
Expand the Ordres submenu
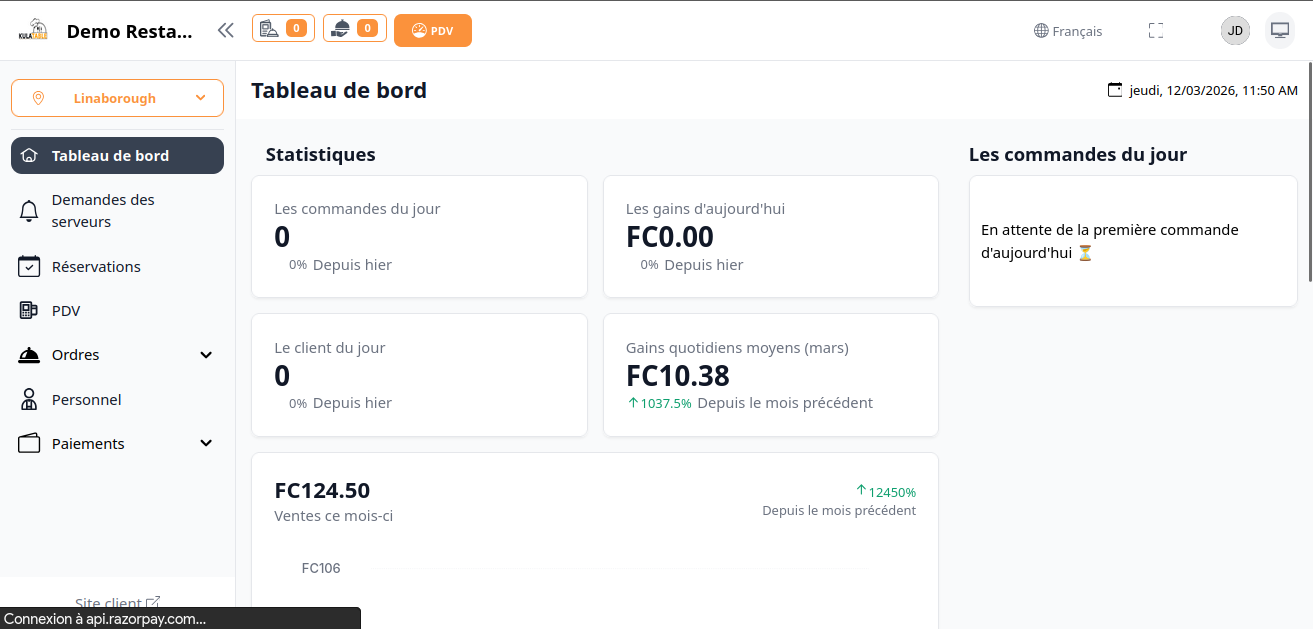pos(206,355)
